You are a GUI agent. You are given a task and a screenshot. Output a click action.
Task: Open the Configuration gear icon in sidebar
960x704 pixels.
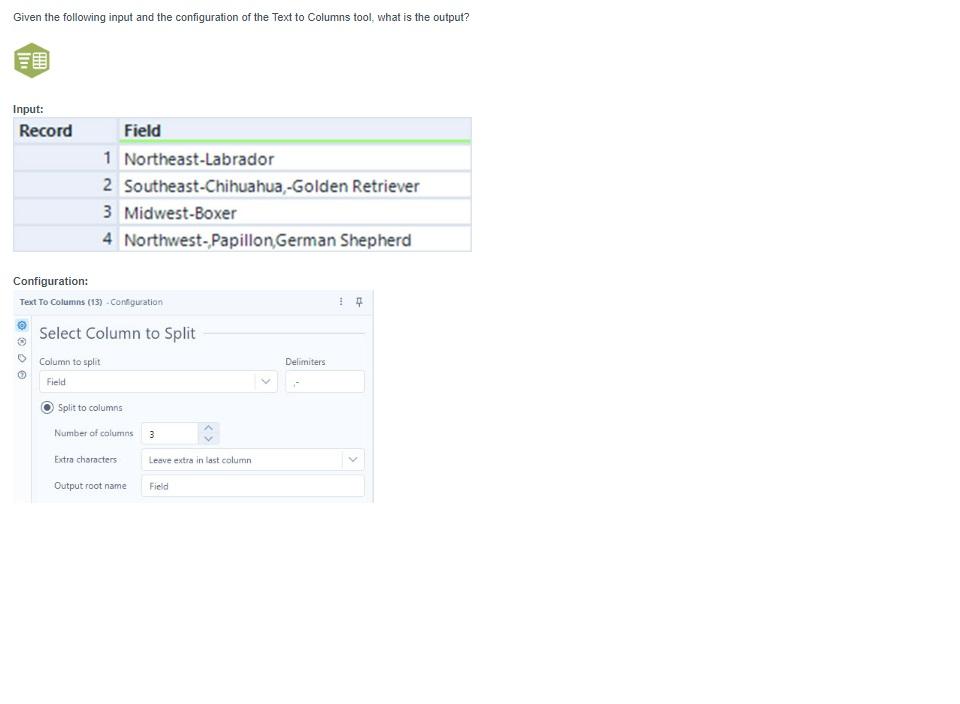pyautogui.click(x=22, y=325)
